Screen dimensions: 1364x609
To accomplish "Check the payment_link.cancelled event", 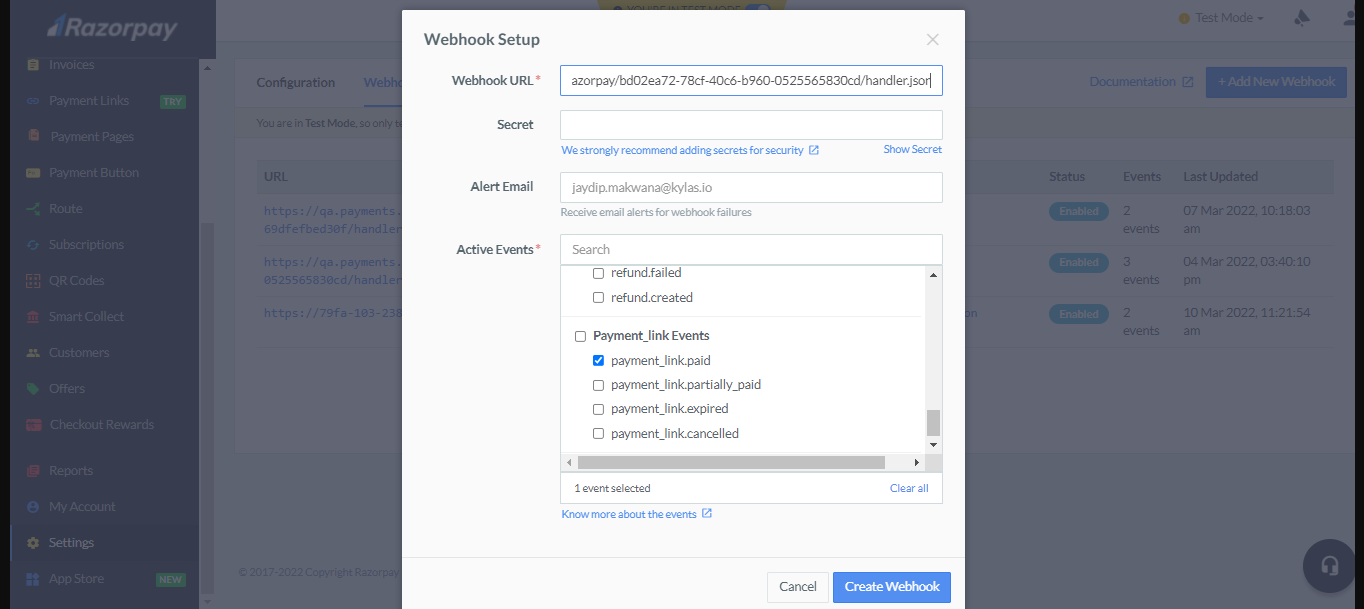I will click(598, 434).
